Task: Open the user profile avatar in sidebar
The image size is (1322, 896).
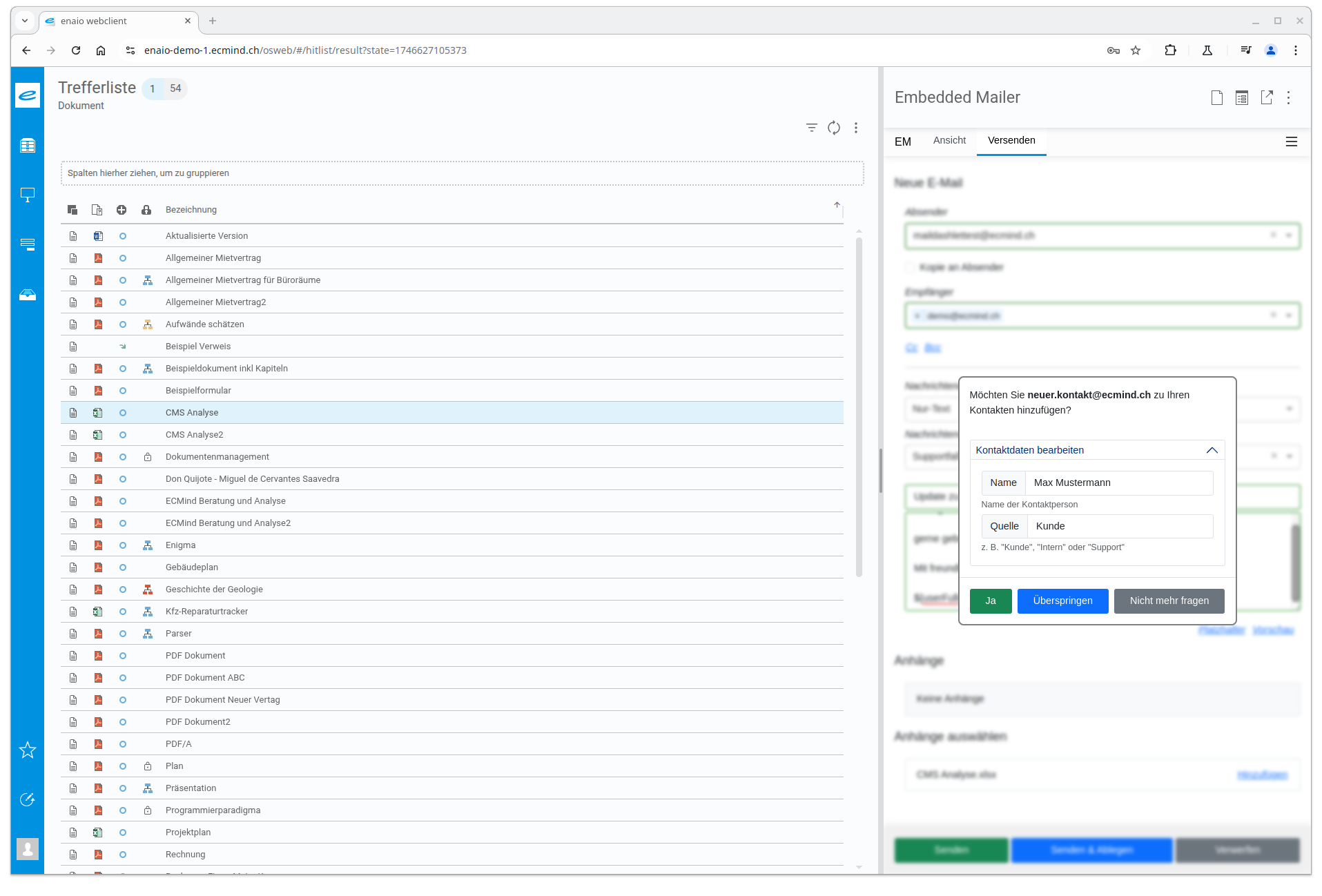Action: pos(28,849)
